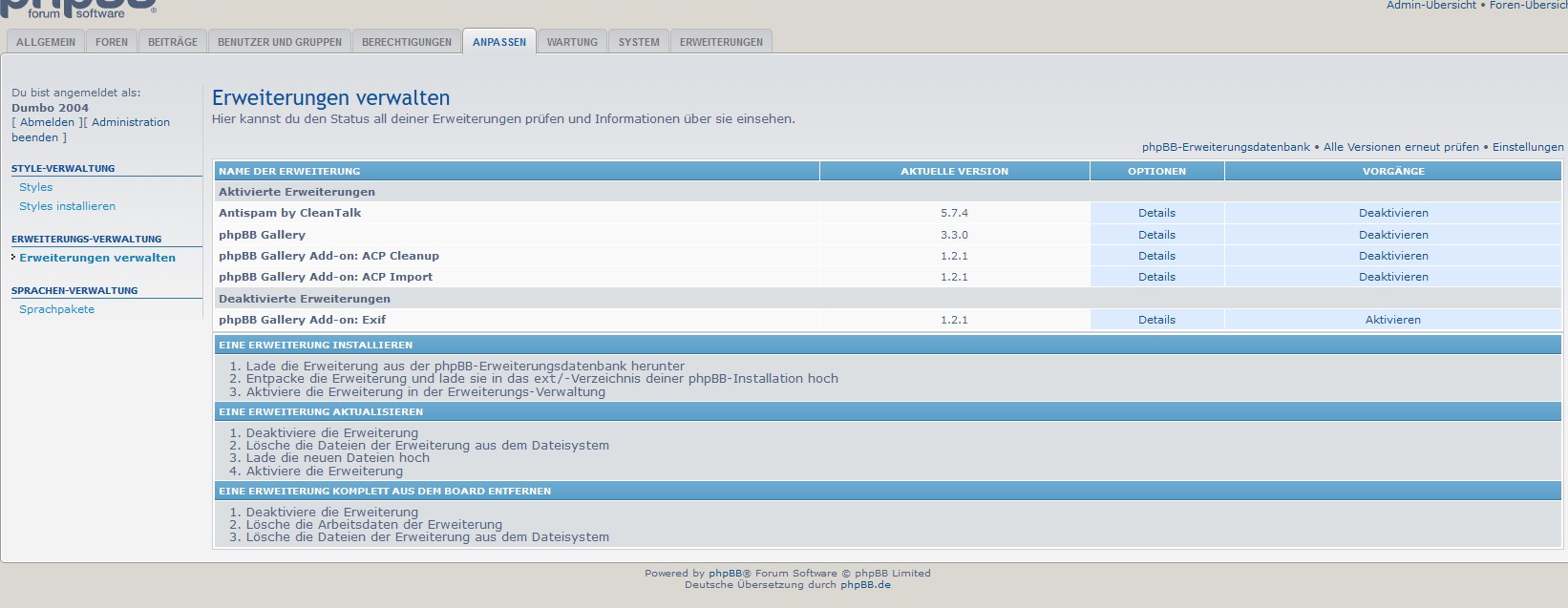The width and height of the screenshot is (1568, 608).
Task: Open the Erweiterungen tab
Action: click(x=721, y=42)
